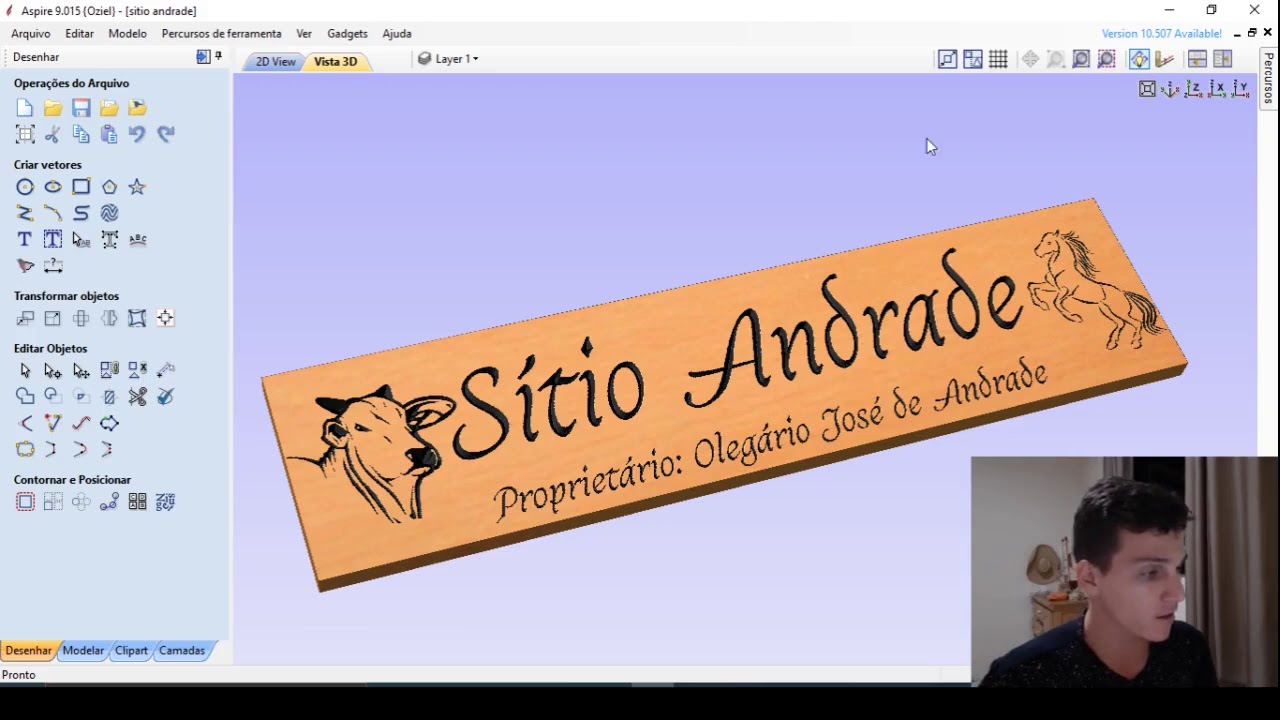Toggle the grid display toolbar icon
1280x720 pixels.
(998, 60)
